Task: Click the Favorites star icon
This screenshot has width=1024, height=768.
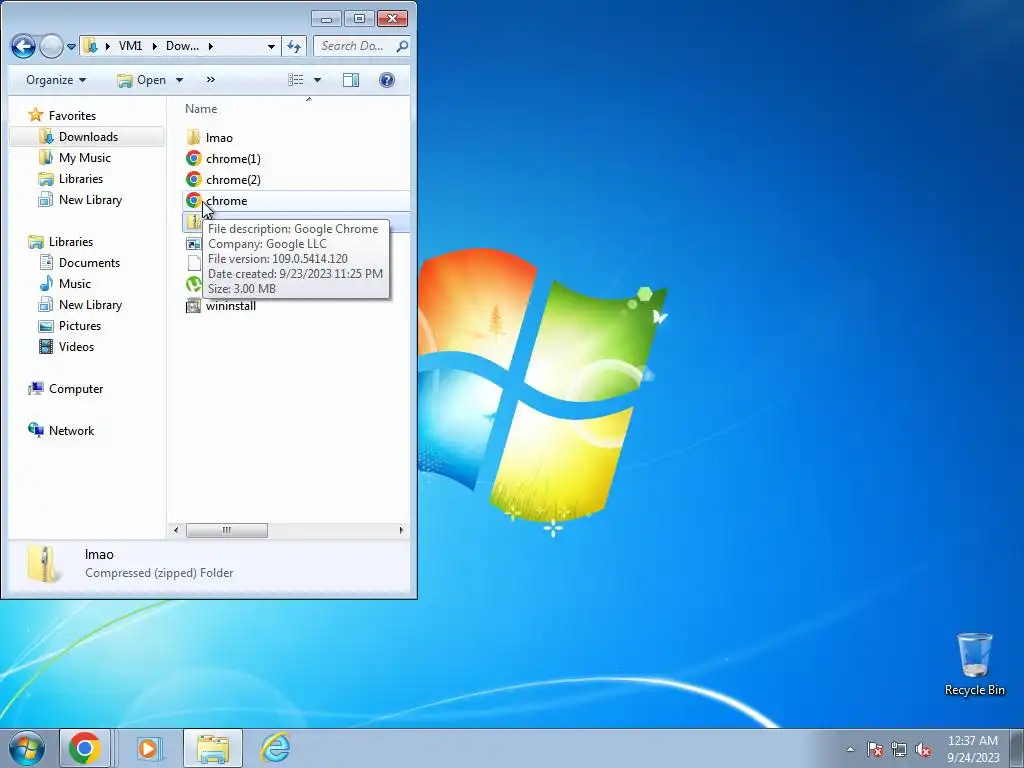Action: point(35,116)
